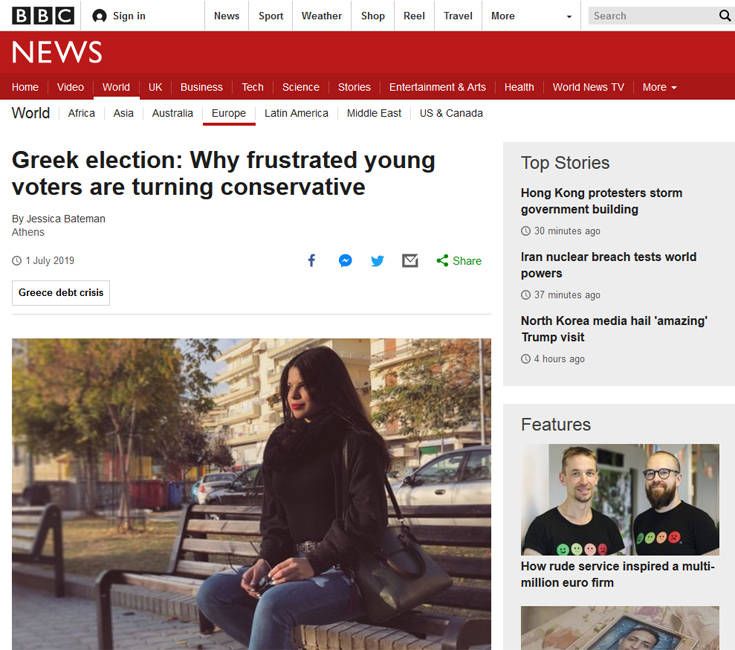Screen dimensions: 735x650
Task: Click the Sign in account icon
Action: [99, 16]
